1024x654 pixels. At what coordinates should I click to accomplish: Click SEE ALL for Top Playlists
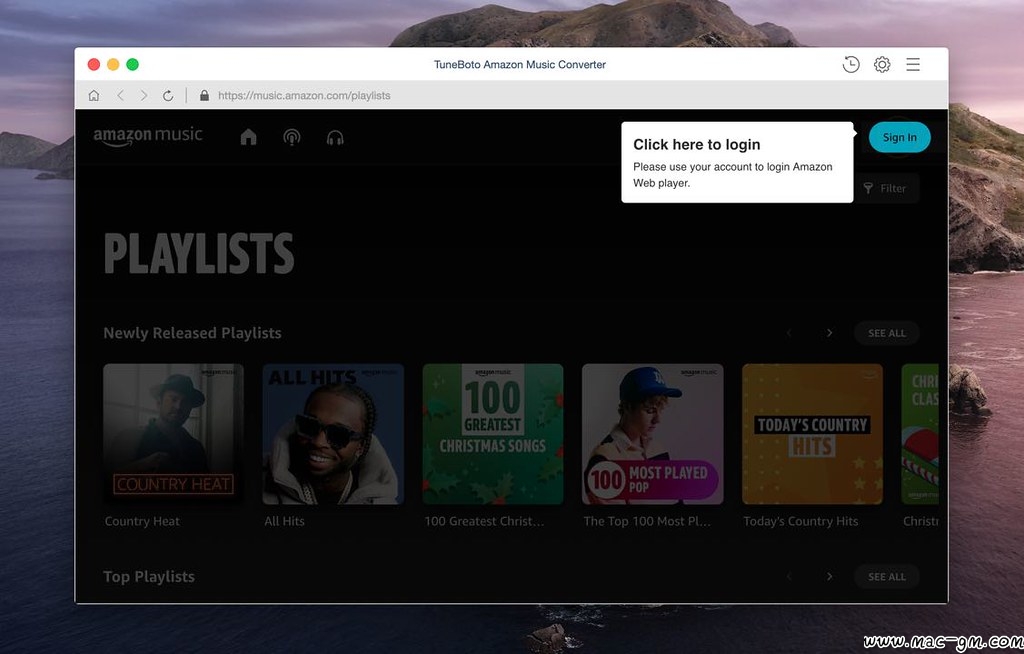[886, 577]
